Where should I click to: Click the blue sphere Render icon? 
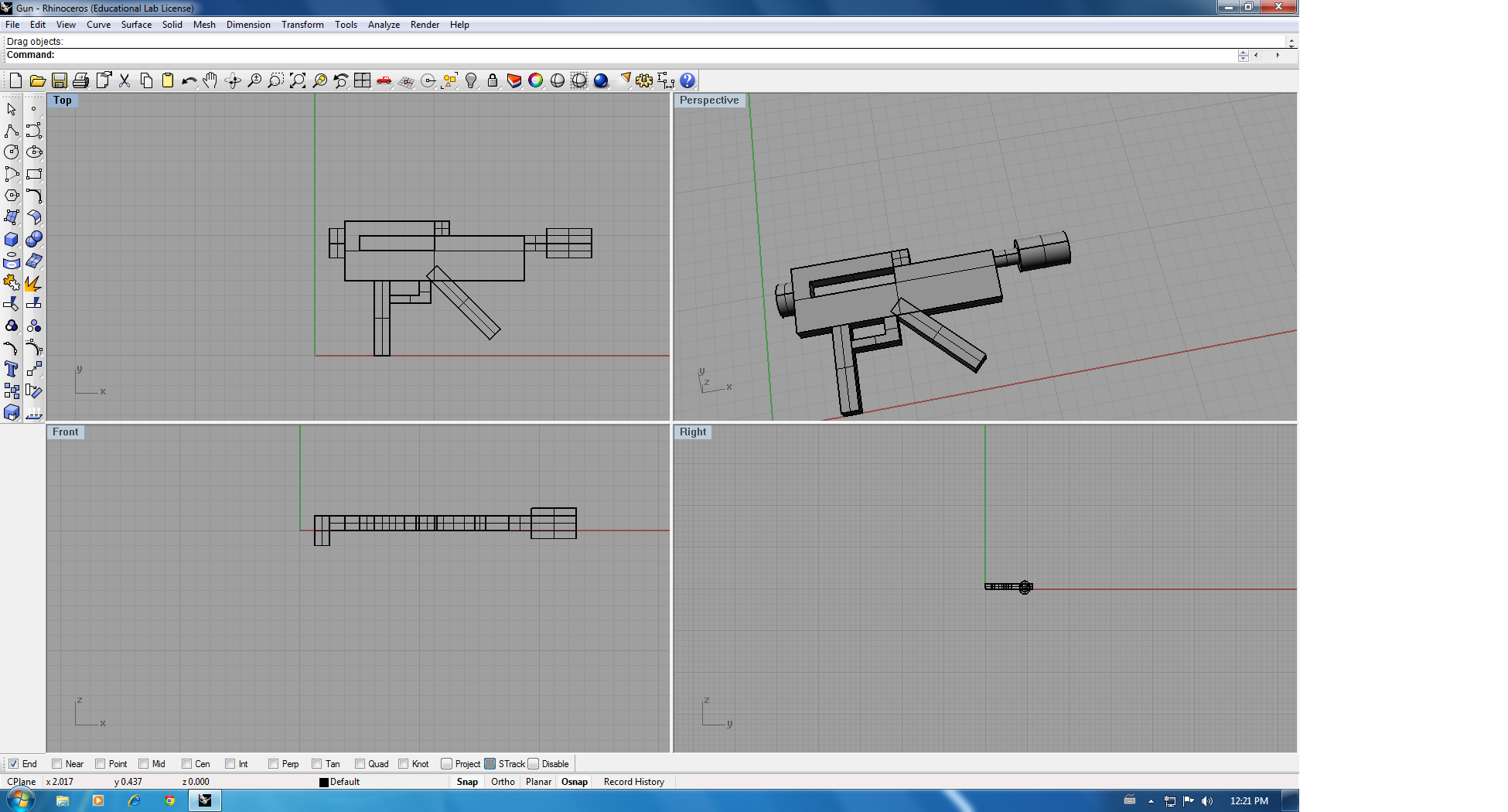tap(601, 80)
